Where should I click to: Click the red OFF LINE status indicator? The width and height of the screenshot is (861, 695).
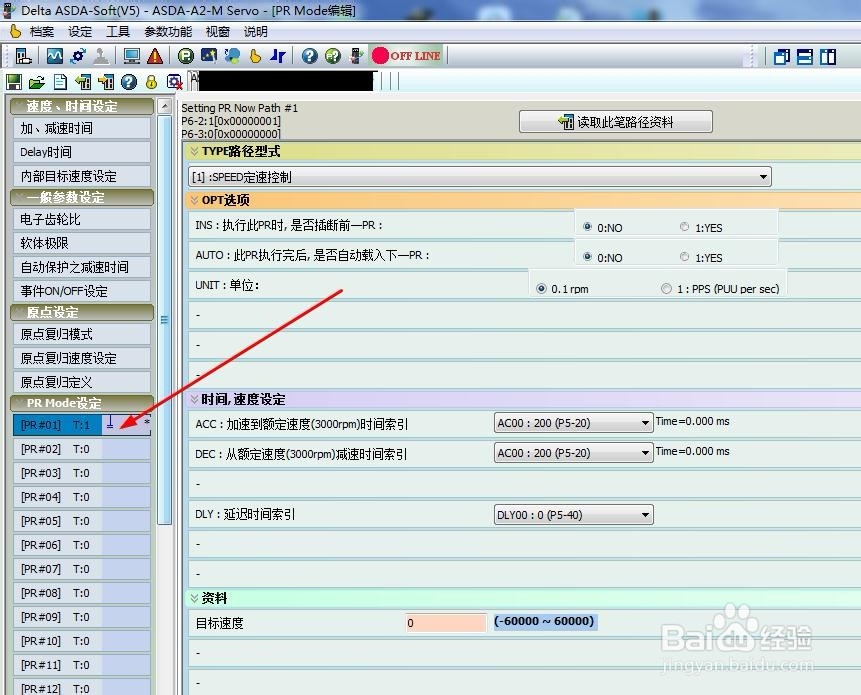(406, 56)
